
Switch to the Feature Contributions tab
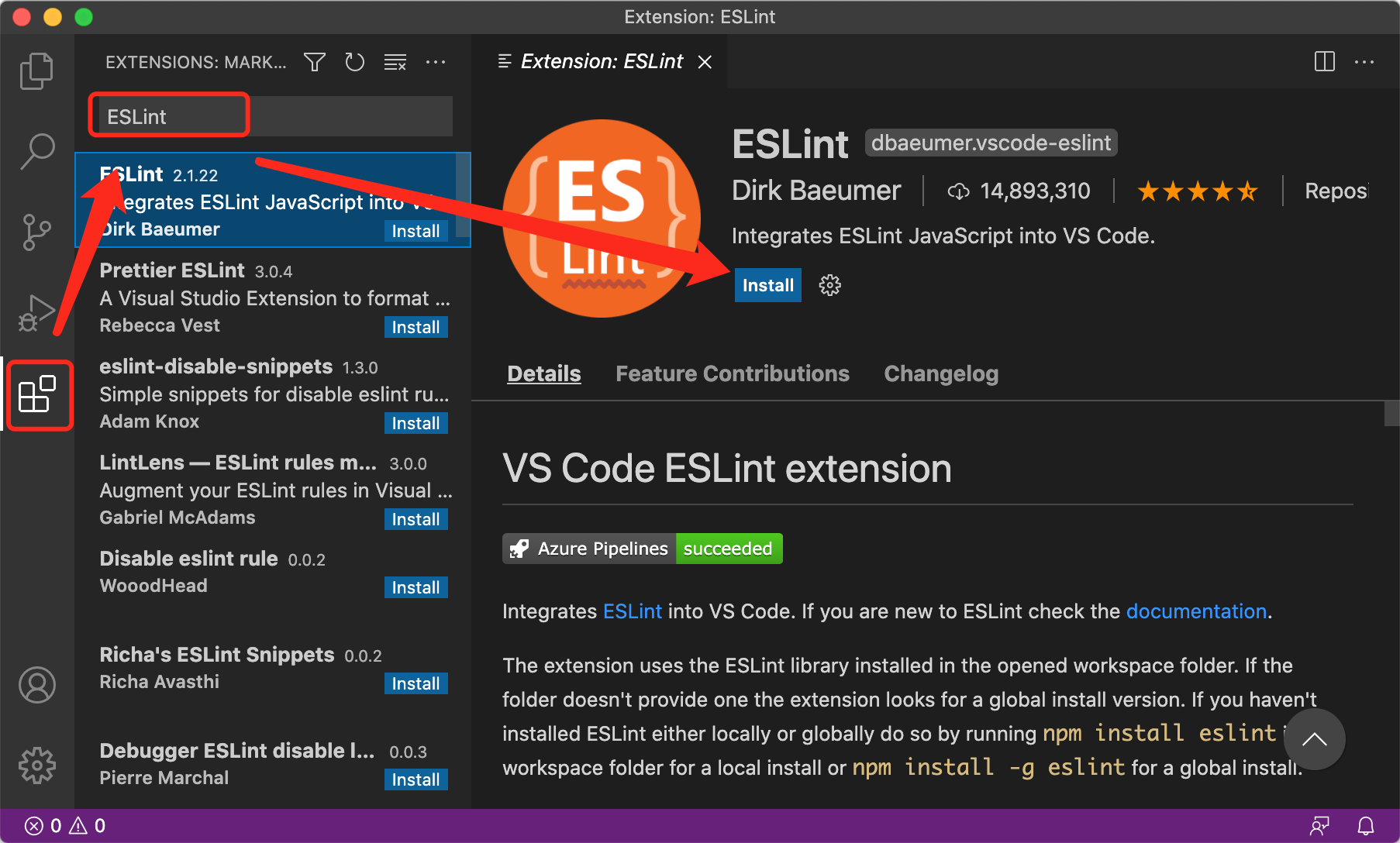[x=733, y=373]
